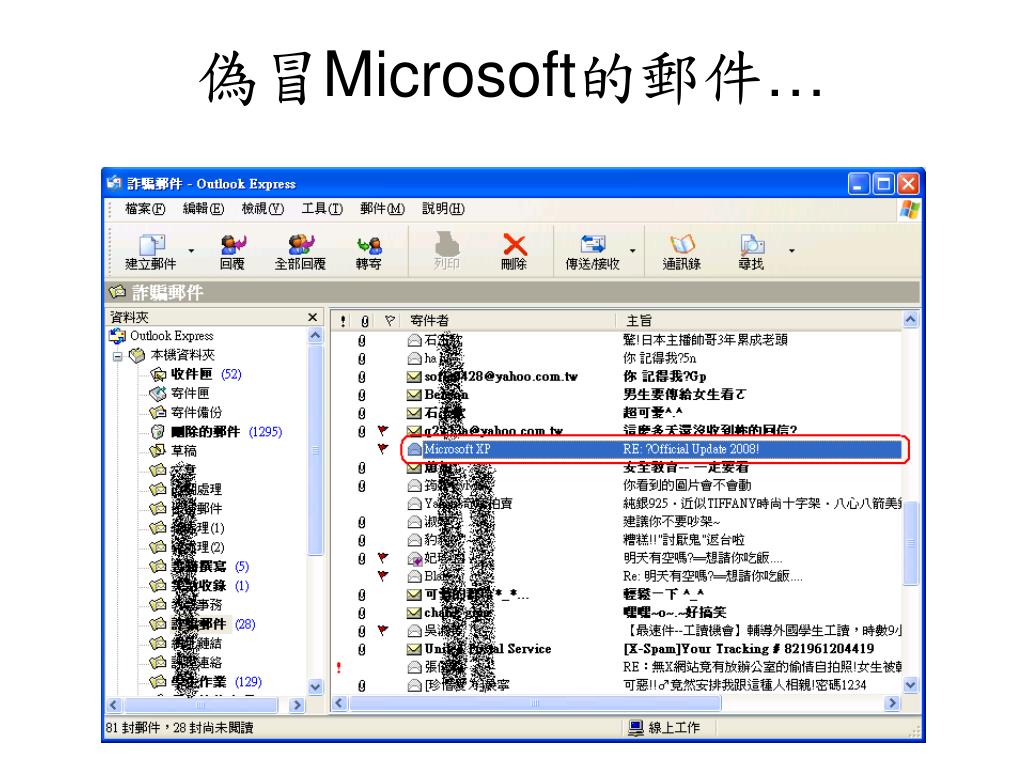1024x768 pixels.
Task: Click the 列印 (Print) toolbar icon
Action: point(447,244)
